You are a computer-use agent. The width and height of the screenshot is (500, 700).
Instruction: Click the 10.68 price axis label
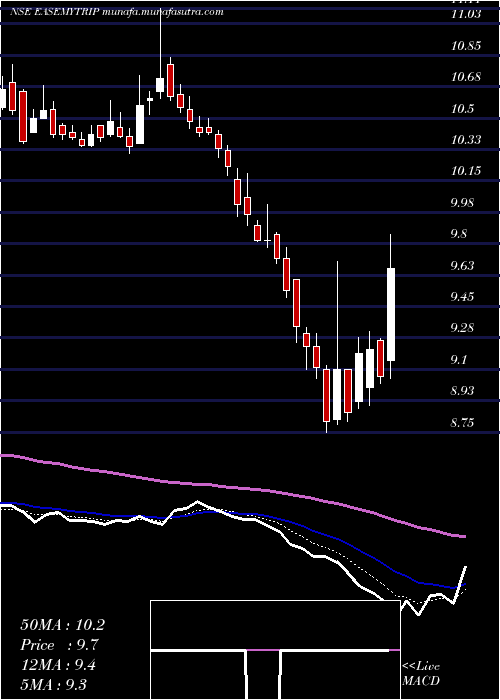(466, 77)
